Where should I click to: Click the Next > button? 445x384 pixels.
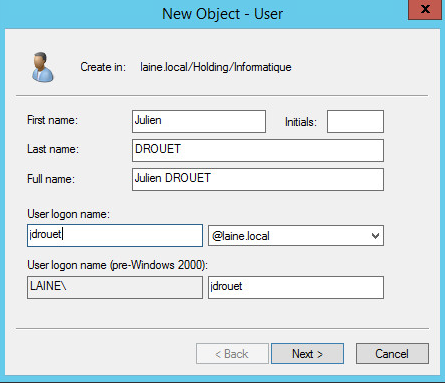click(x=307, y=353)
